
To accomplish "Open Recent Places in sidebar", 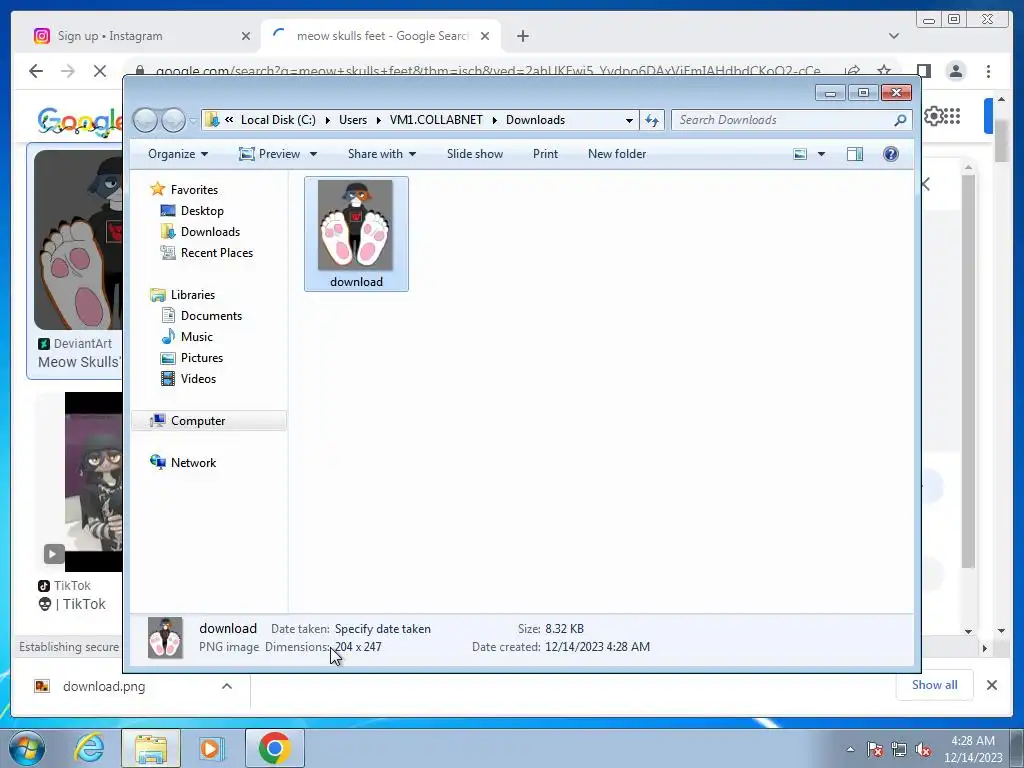I will coord(217,253).
